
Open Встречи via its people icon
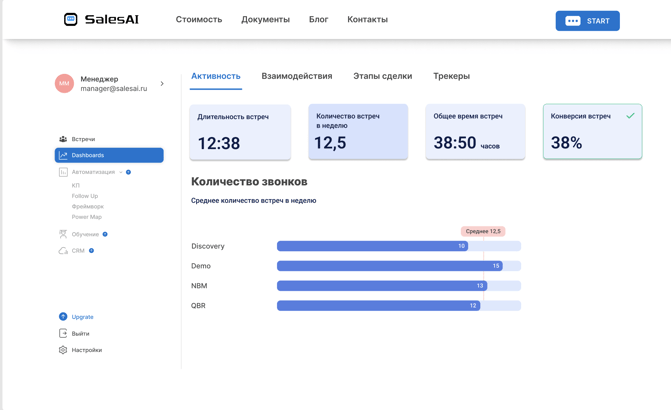(63, 139)
